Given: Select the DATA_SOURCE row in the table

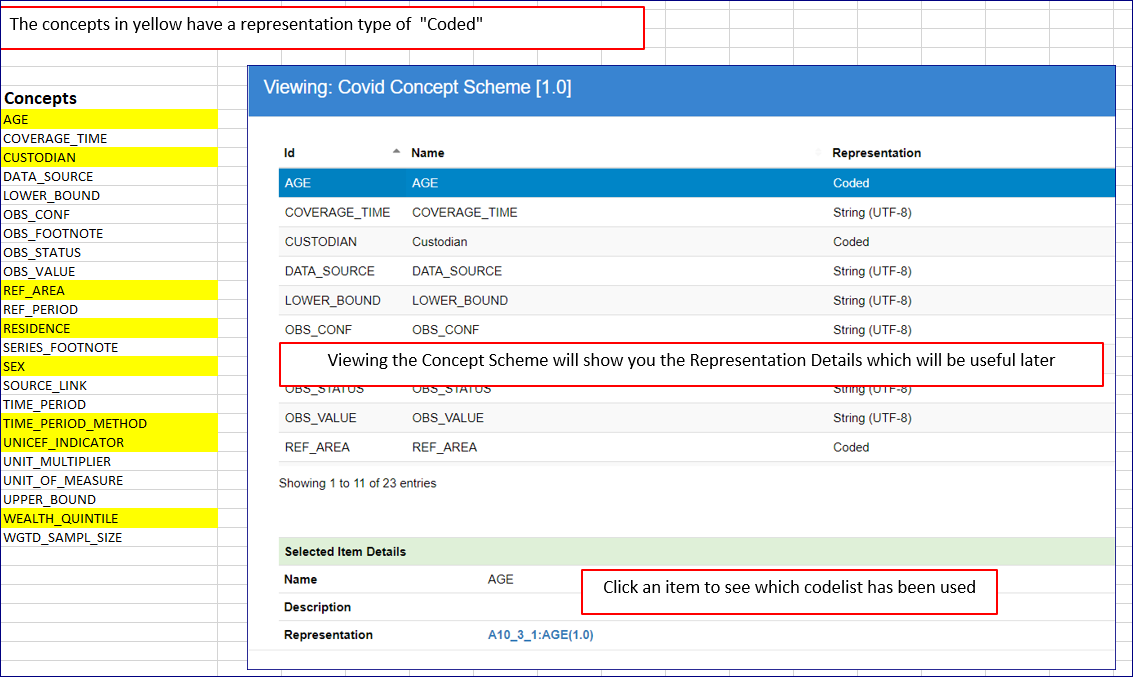Looking at the screenshot, I should pos(600,271).
